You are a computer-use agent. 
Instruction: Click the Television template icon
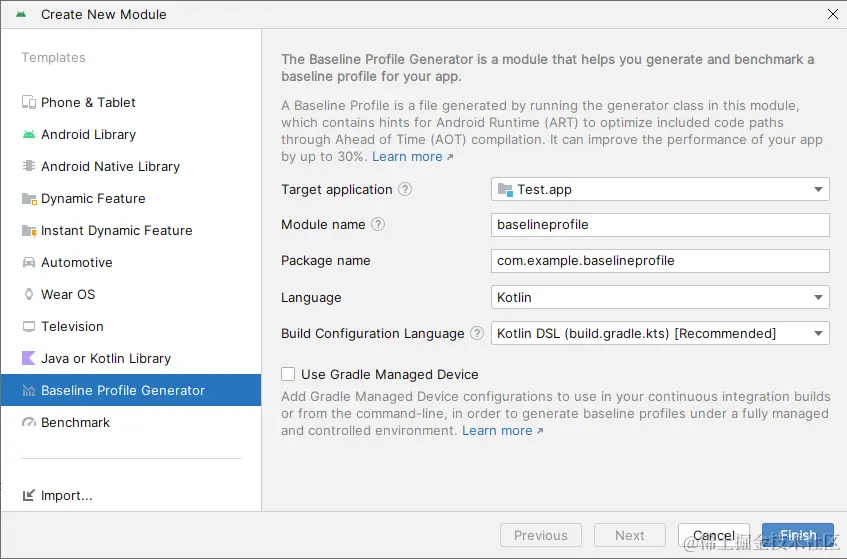pos(29,326)
